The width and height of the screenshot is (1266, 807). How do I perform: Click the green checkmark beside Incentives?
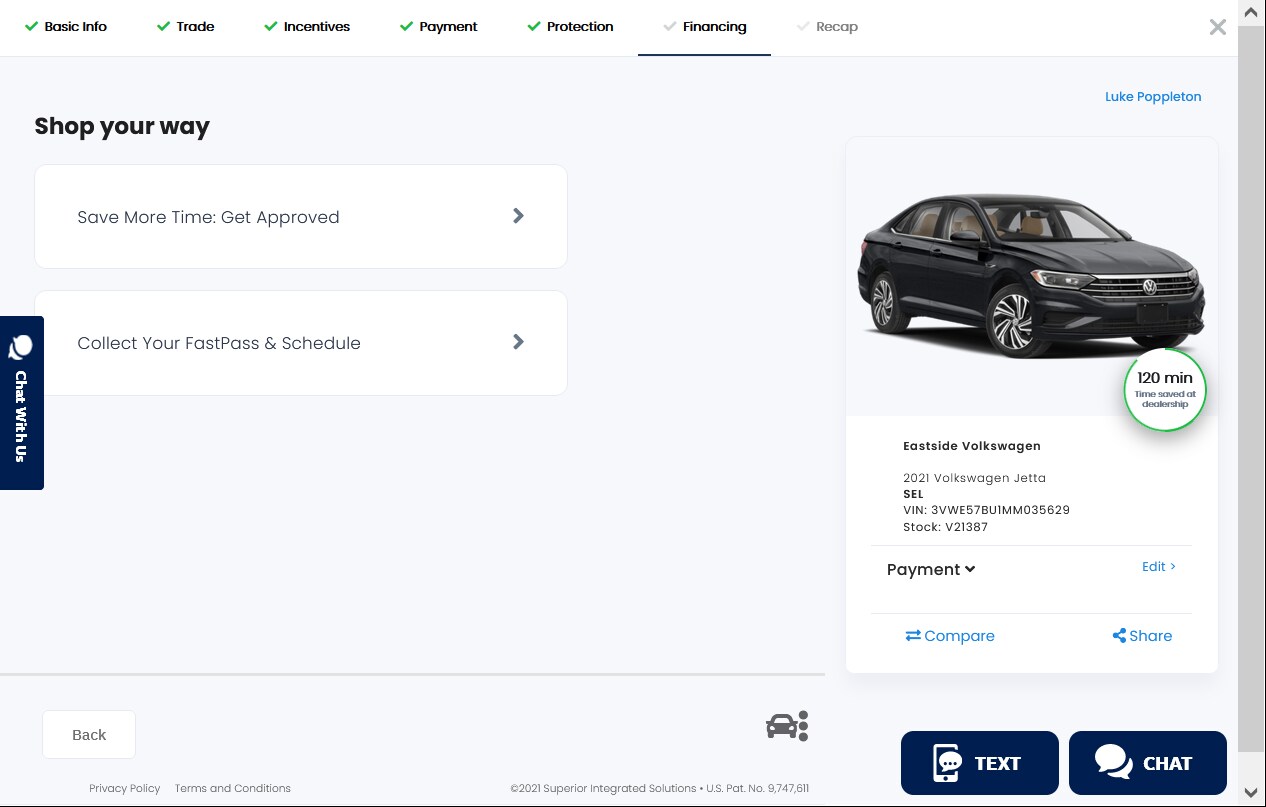point(270,27)
